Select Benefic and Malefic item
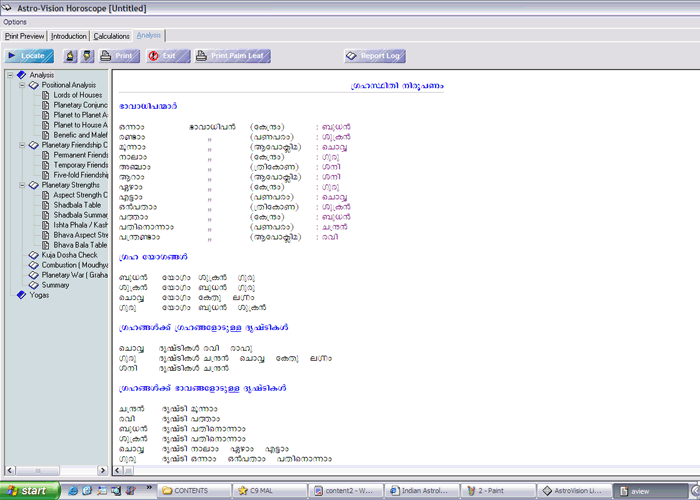The height and width of the screenshot is (500, 700). pos(80,135)
